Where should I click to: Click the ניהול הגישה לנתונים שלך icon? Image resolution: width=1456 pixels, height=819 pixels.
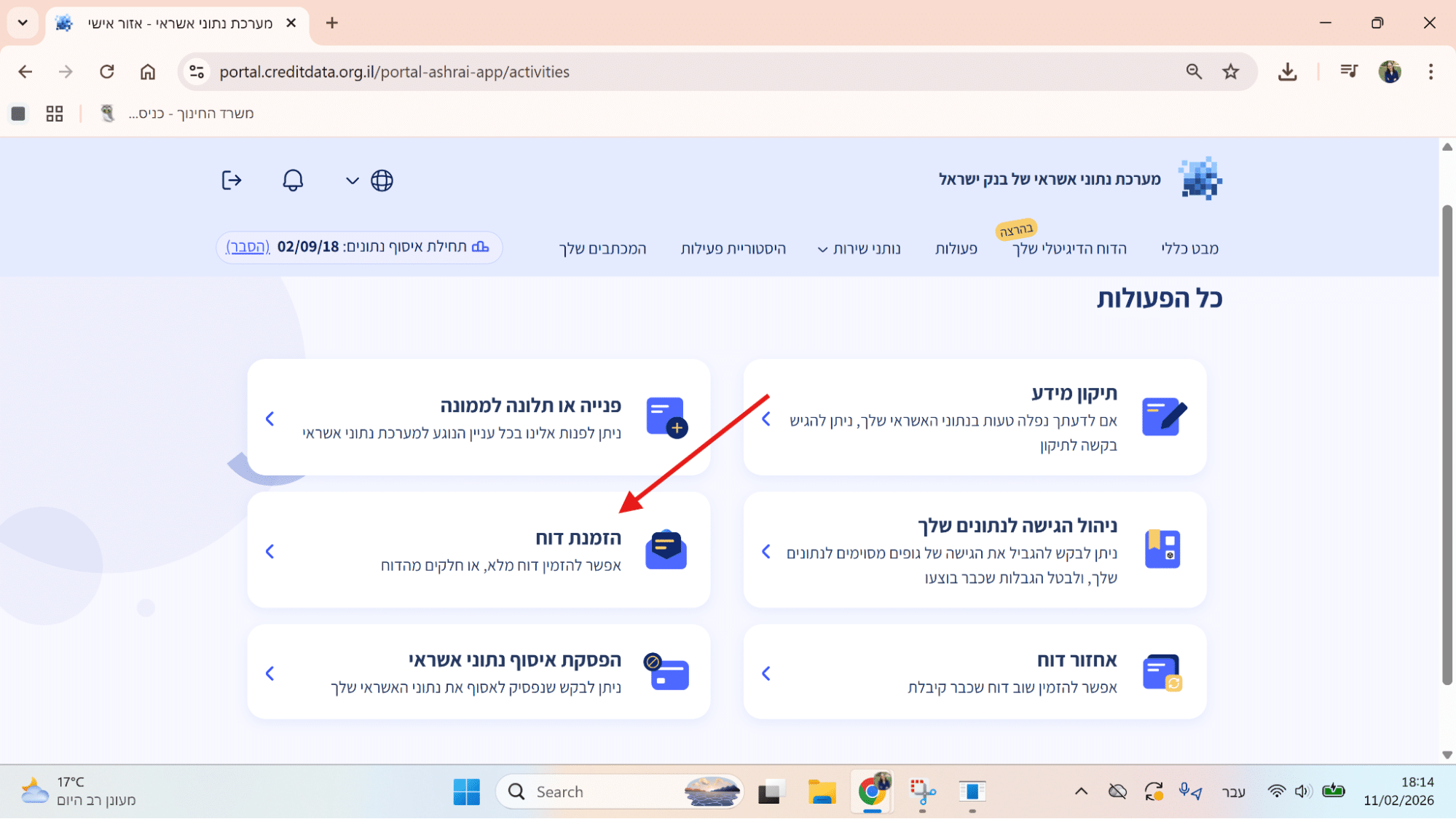pos(1162,549)
